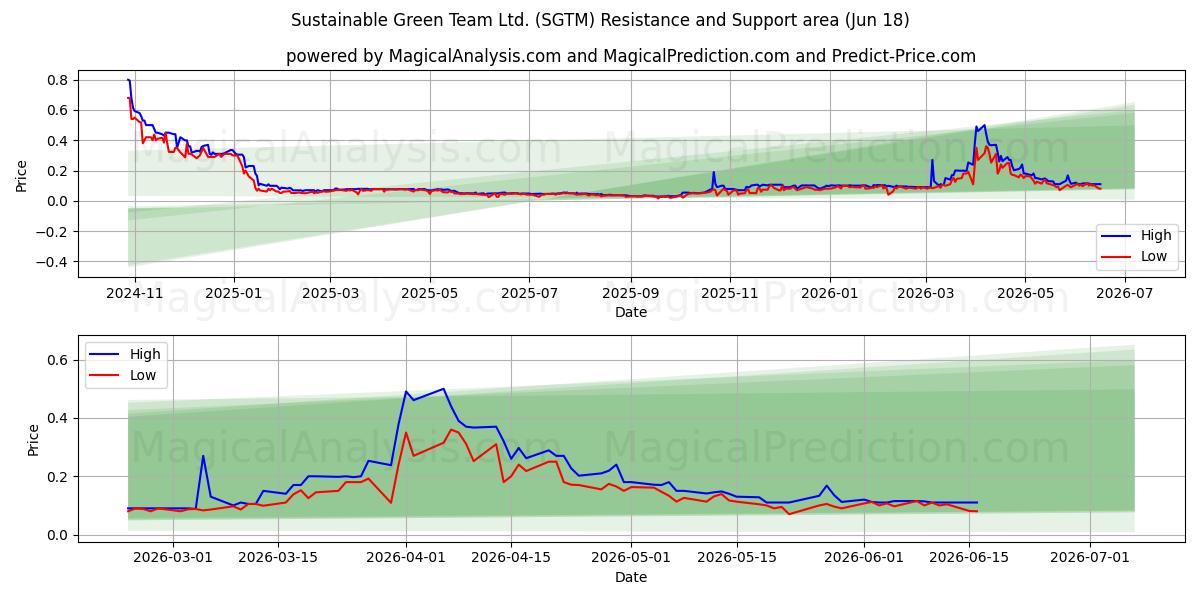This screenshot has width=1200, height=600.
Task: Click the '2025-09' x-axis tick label
Action: pyautogui.click(x=631, y=293)
